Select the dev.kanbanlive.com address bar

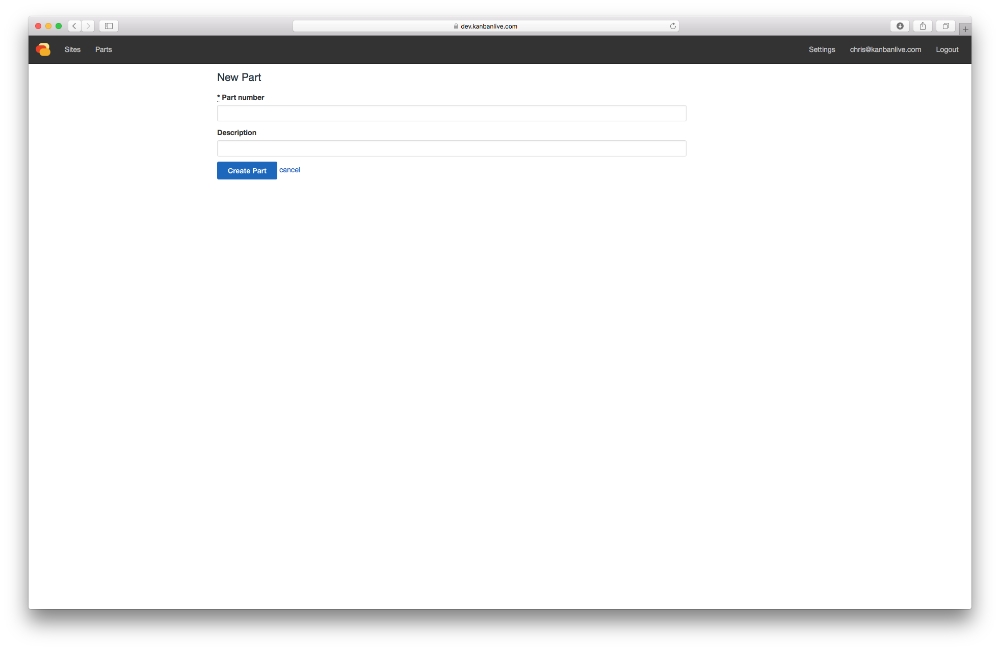tap(486, 26)
